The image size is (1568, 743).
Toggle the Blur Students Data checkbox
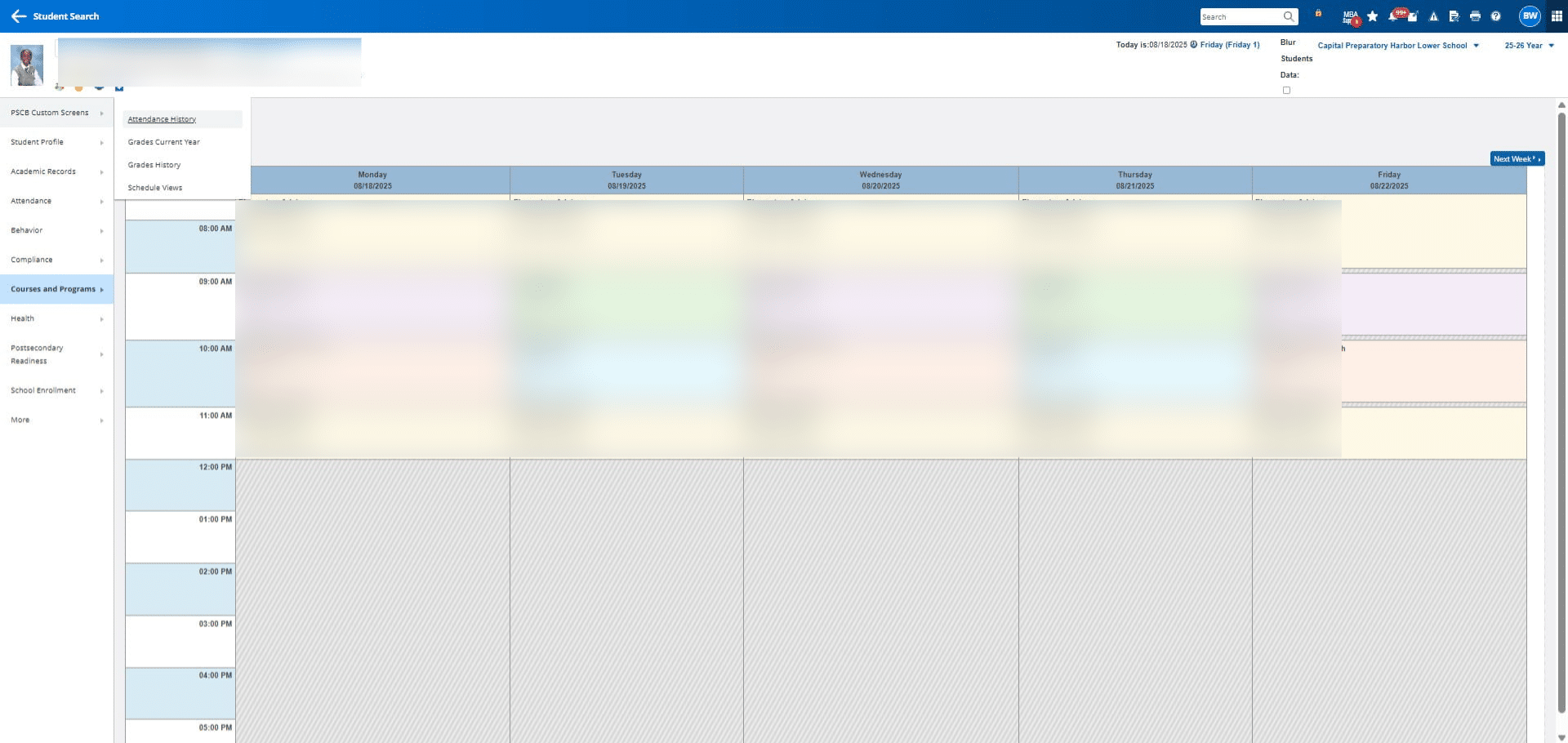click(1286, 91)
